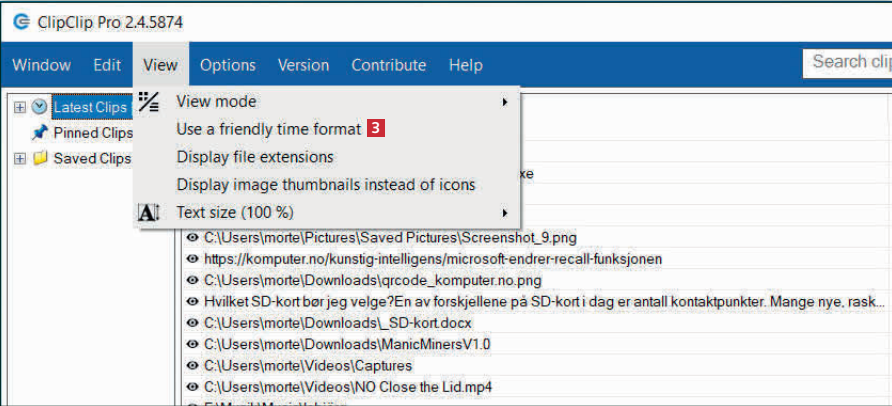This screenshot has width=892, height=406.
Task: Select the Downloads\_SD-kort.docx clip
Action: tap(338, 323)
